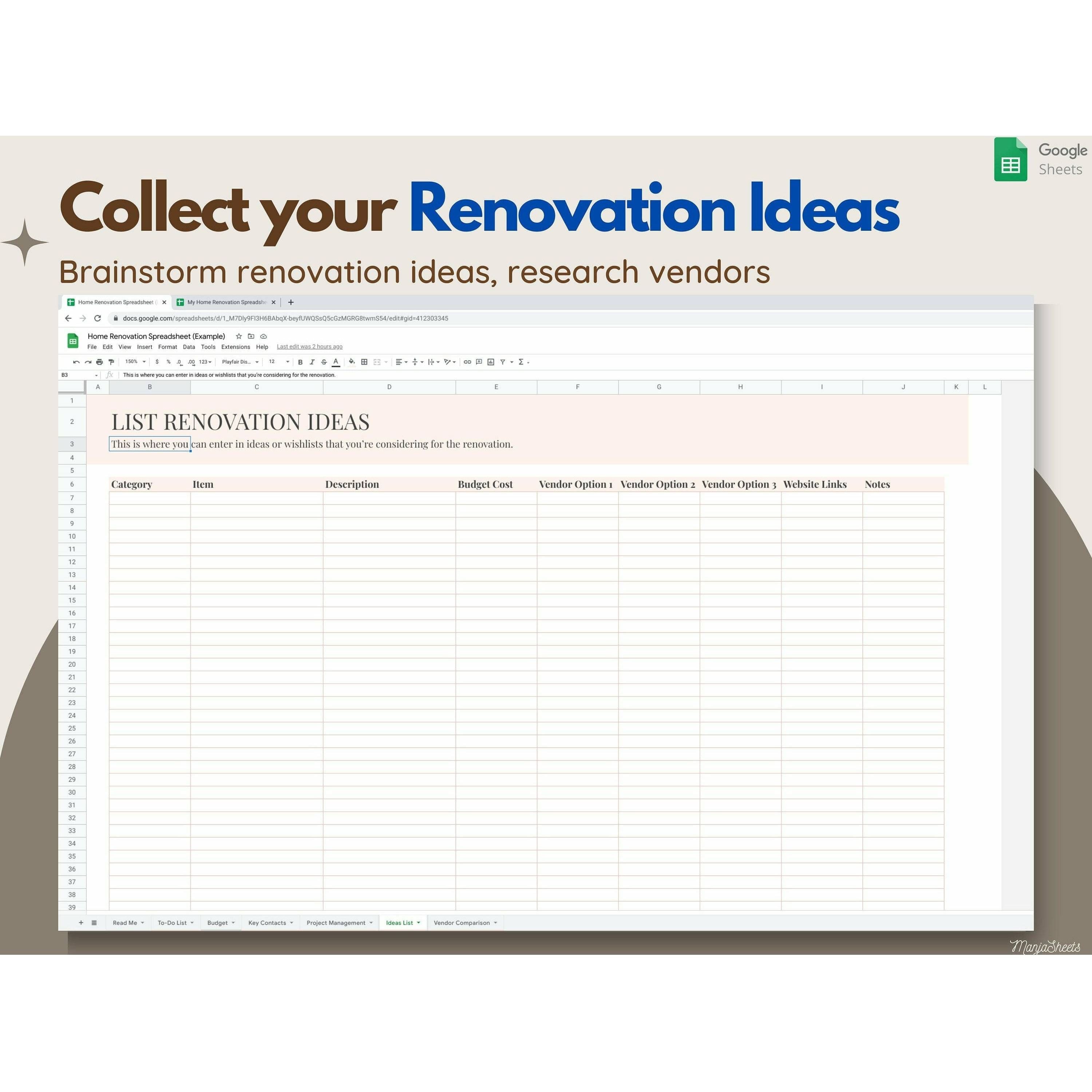Switch to the Read Me sheet tab
Screen dimensions: 1092x1092
pyautogui.click(x=128, y=922)
